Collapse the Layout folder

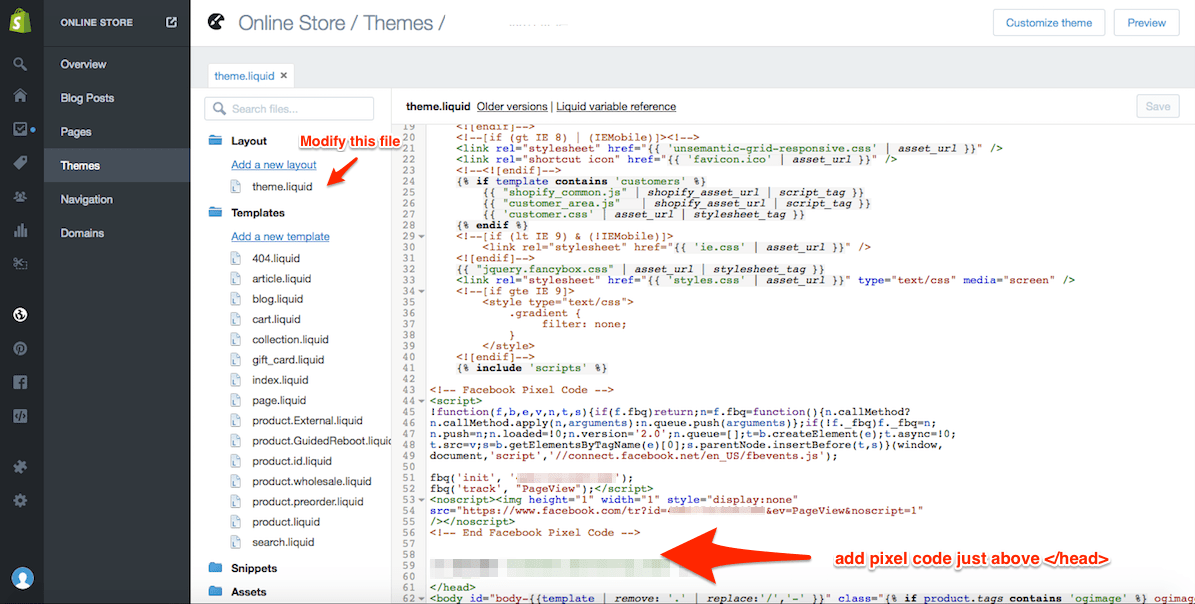tap(216, 141)
